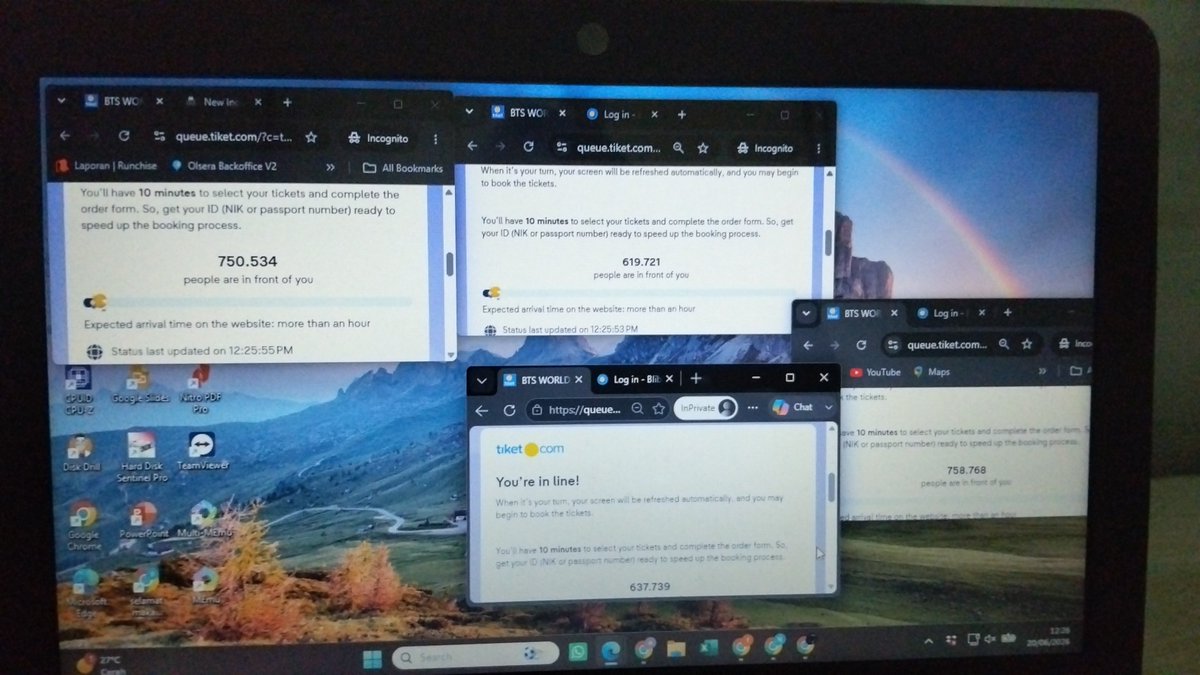Go back in the 750.534 queue window
This screenshot has height=675, width=1200.
click(65, 136)
